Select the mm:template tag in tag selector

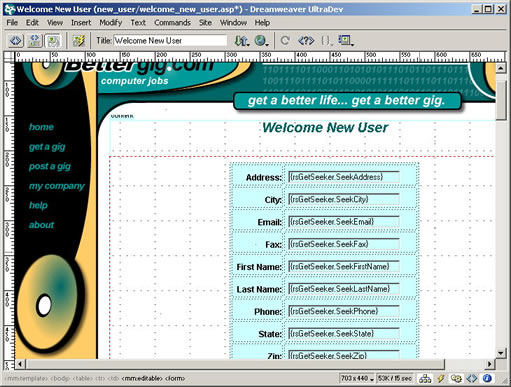coord(26,379)
